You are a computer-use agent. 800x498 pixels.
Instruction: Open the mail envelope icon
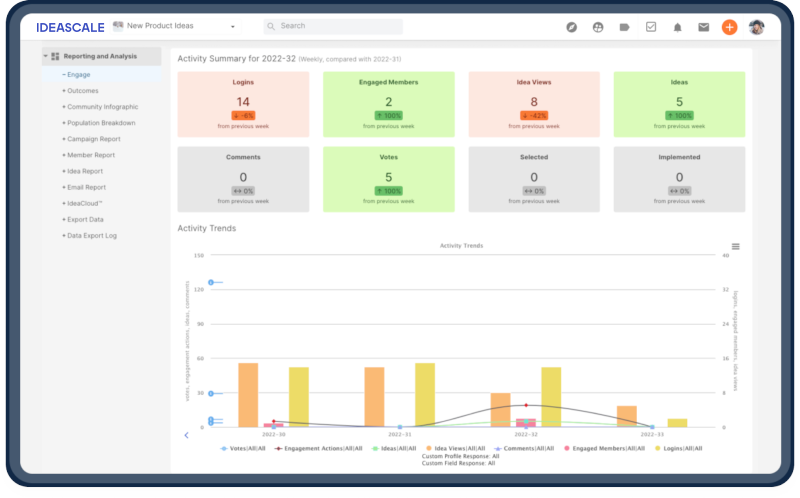[703, 27]
